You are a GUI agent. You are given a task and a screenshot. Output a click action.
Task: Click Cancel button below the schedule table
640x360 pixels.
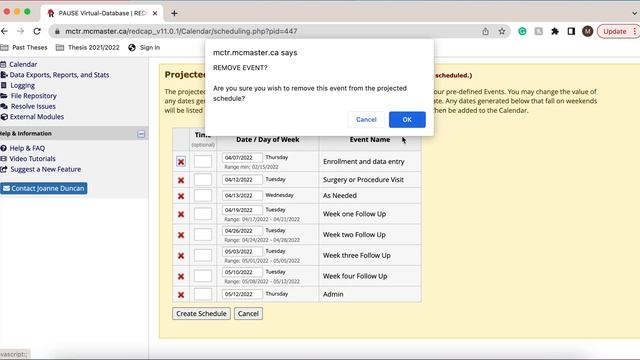(248, 313)
